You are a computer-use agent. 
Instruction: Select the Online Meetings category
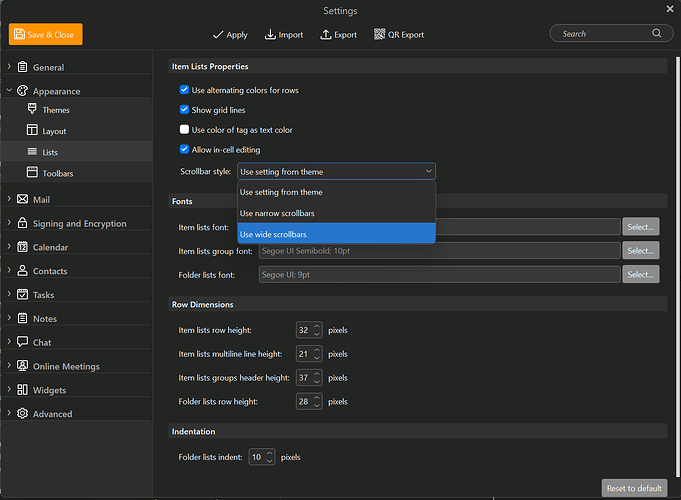tap(66, 366)
